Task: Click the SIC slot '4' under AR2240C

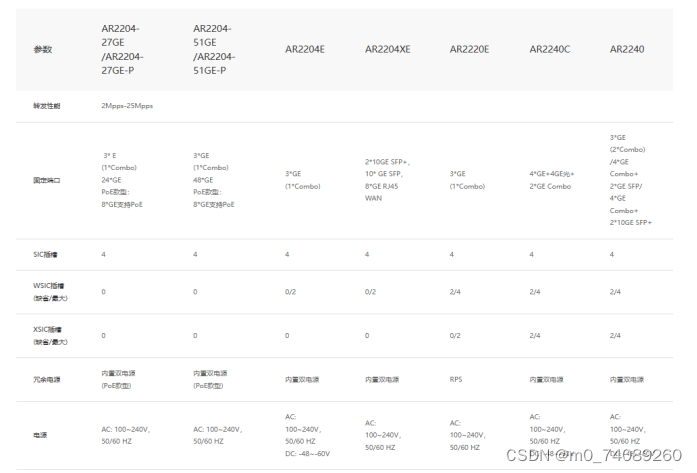Action: click(x=532, y=255)
